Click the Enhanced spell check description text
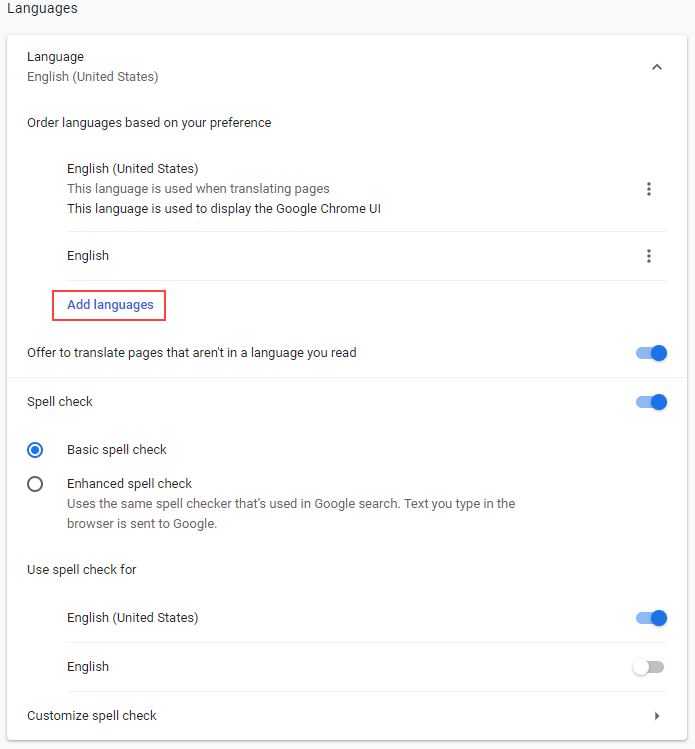 click(x=290, y=514)
